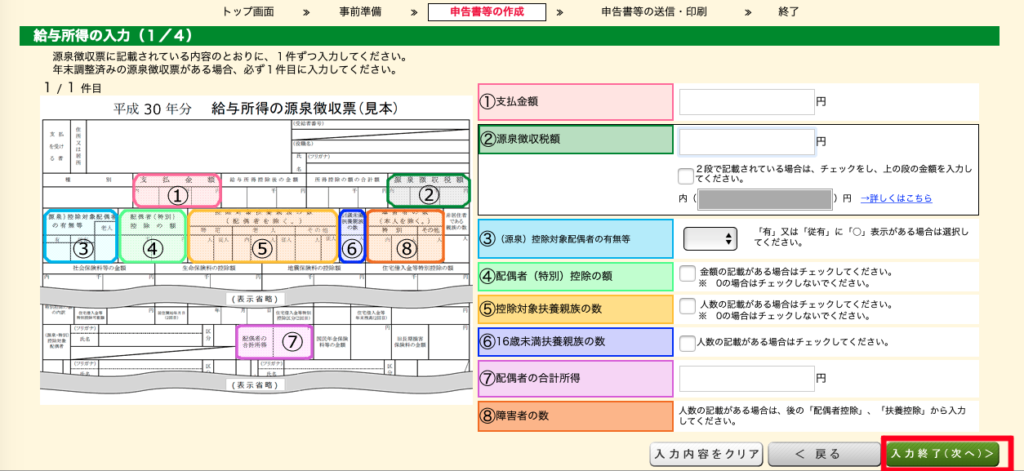Image resolution: width=1024 pixels, height=471 pixels.
Task: Click circled number 3 on sample slip
Action: coord(84,247)
